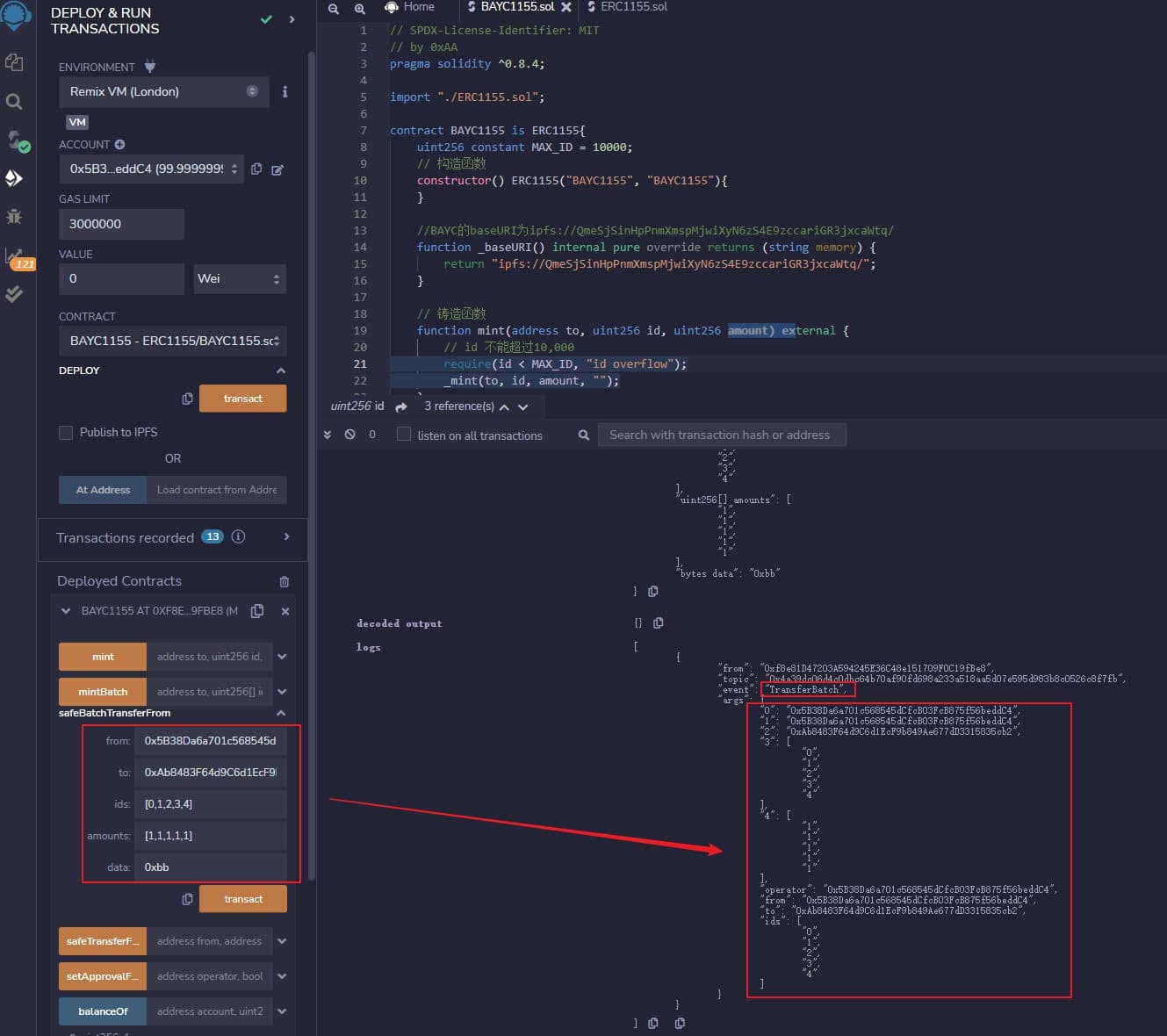Open the Debugger sidebar icon
This screenshot has width=1167, height=1036.
[14, 216]
